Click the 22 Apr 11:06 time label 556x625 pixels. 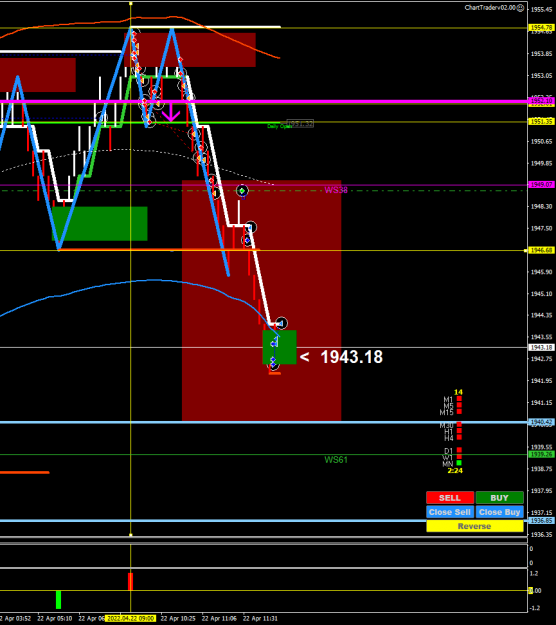(219, 618)
